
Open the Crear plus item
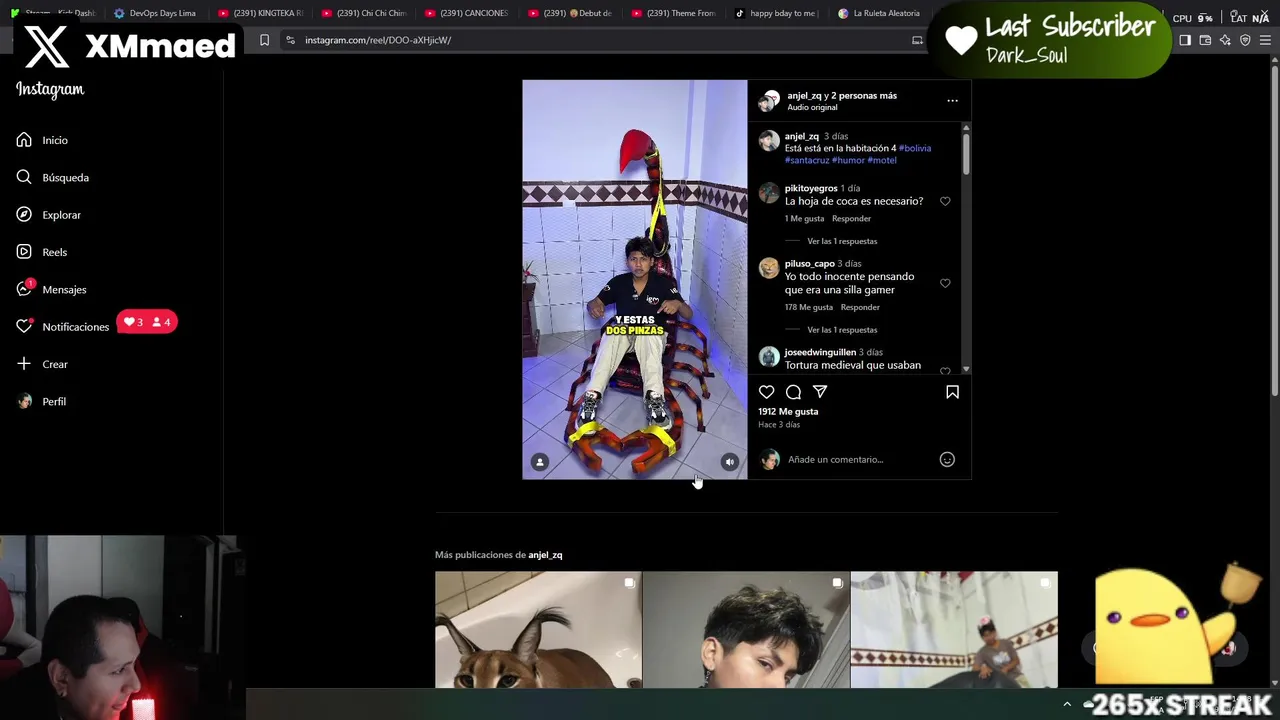pyautogui.click(x=42, y=364)
